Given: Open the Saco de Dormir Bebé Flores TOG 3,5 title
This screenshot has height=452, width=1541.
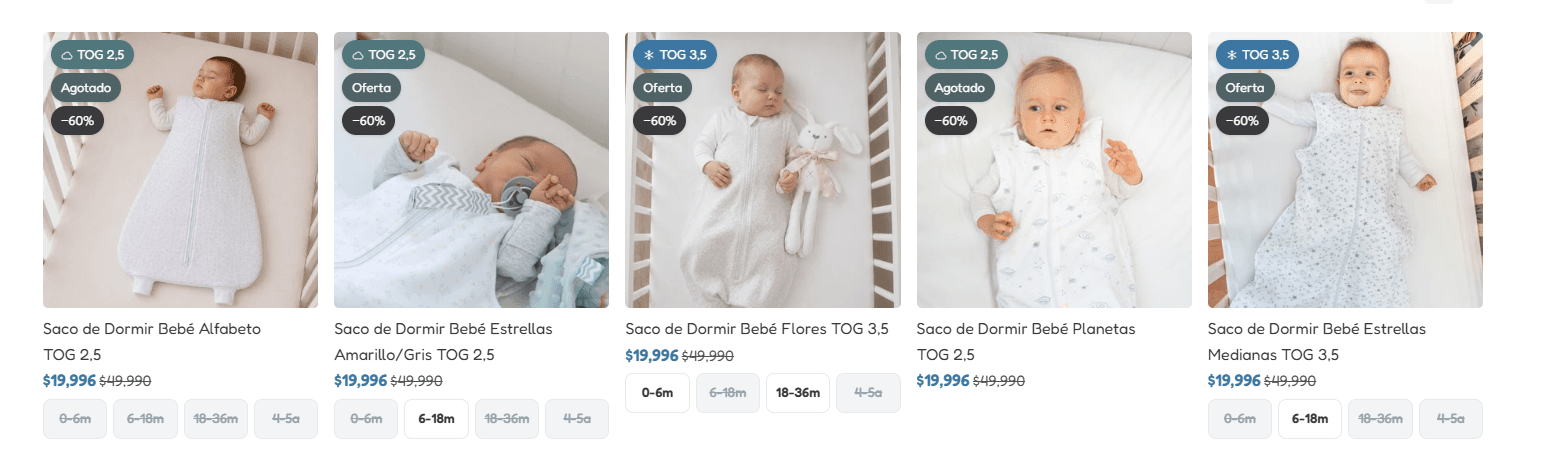Looking at the screenshot, I should (757, 329).
